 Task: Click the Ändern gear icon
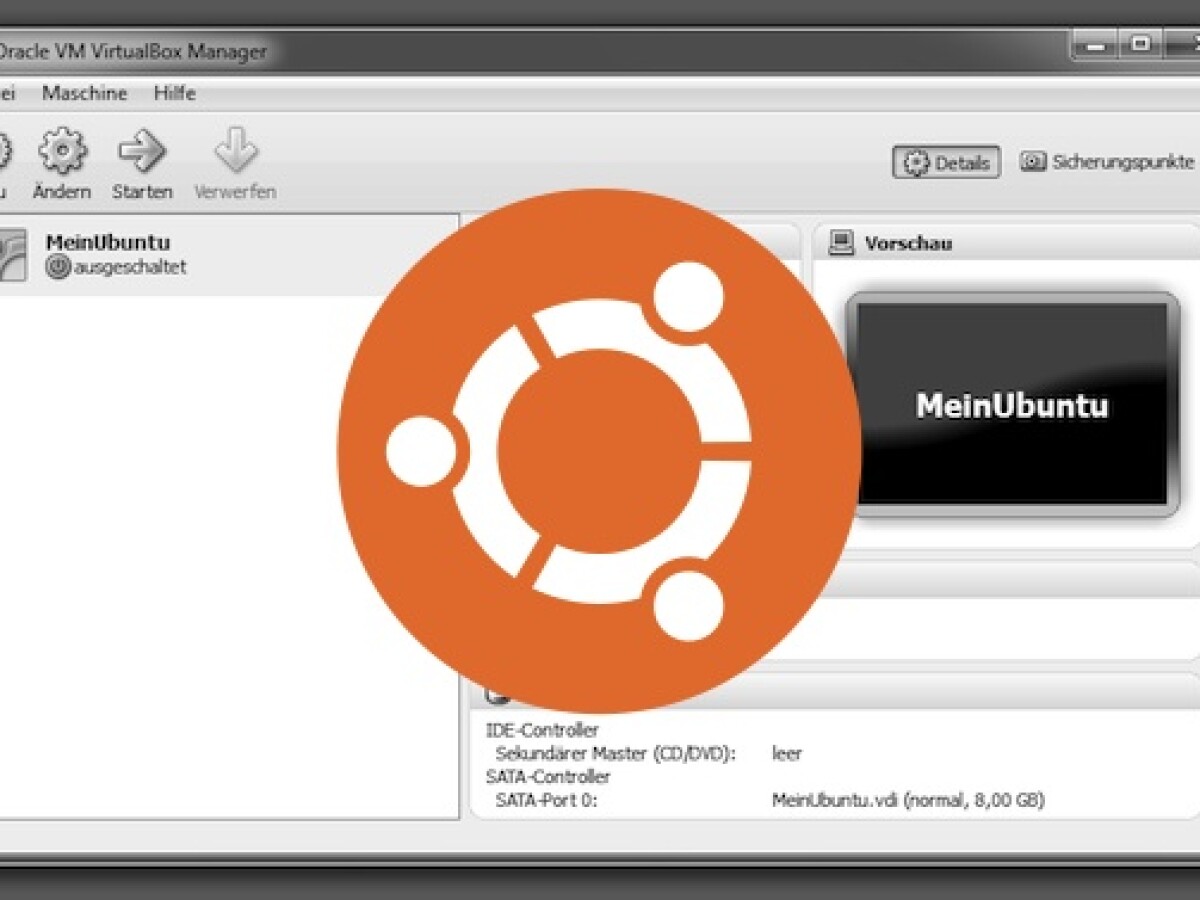pyautogui.click(x=62, y=152)
